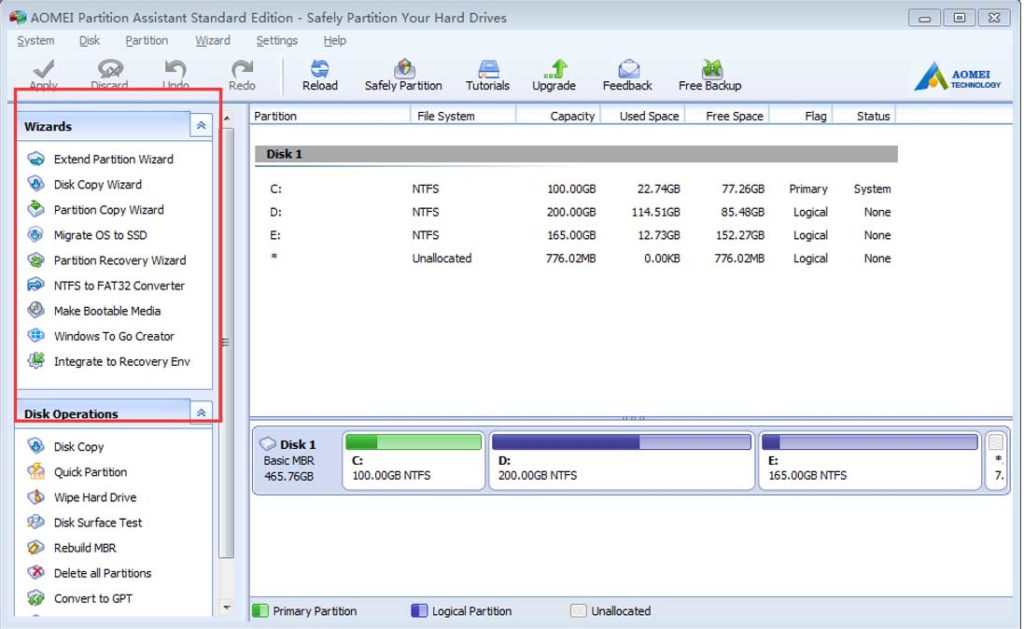
Task: Open Windows To Go Creator icon
Action: [36, 336]
